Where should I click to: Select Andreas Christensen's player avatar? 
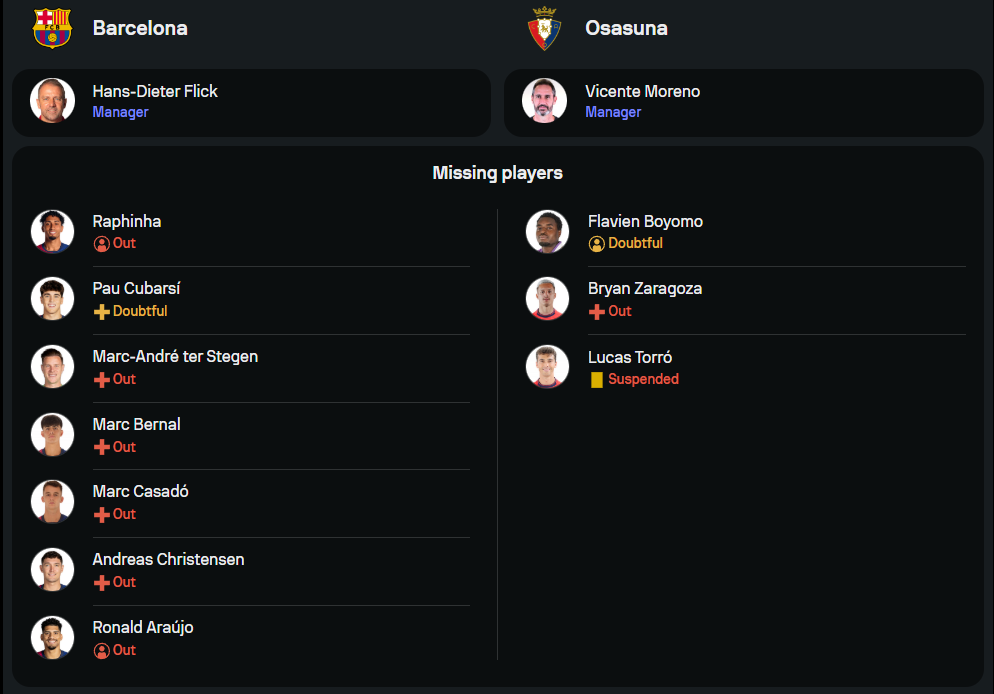(x=52, y=570)
